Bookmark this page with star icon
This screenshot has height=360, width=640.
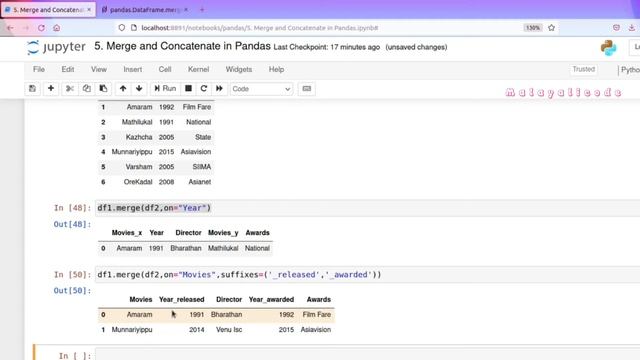point(551,28)
